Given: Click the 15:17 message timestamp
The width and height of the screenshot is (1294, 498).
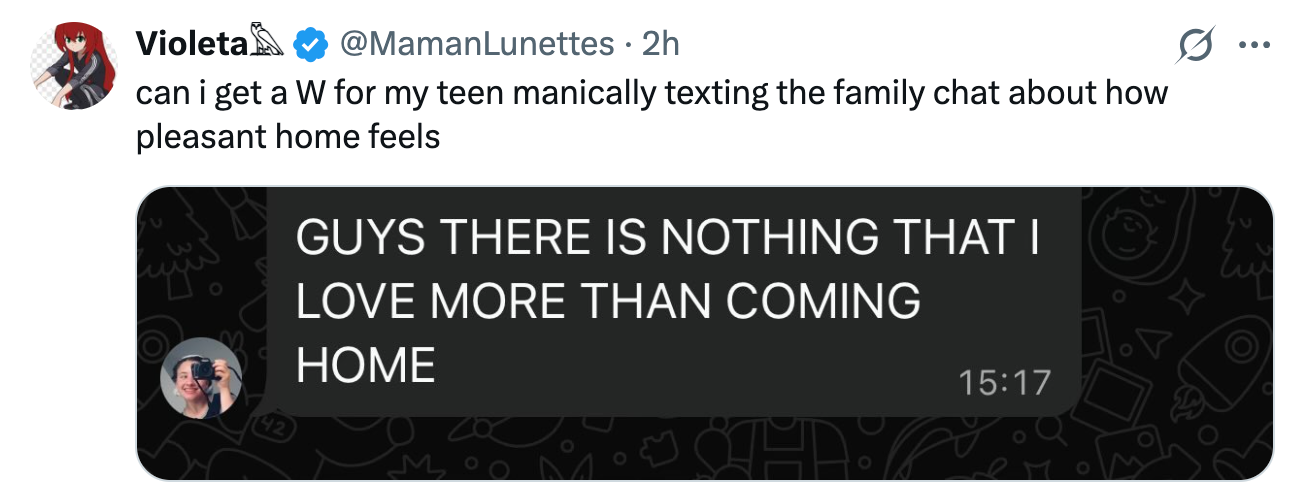Looking at the screenshot, I should coord(1005,381).
